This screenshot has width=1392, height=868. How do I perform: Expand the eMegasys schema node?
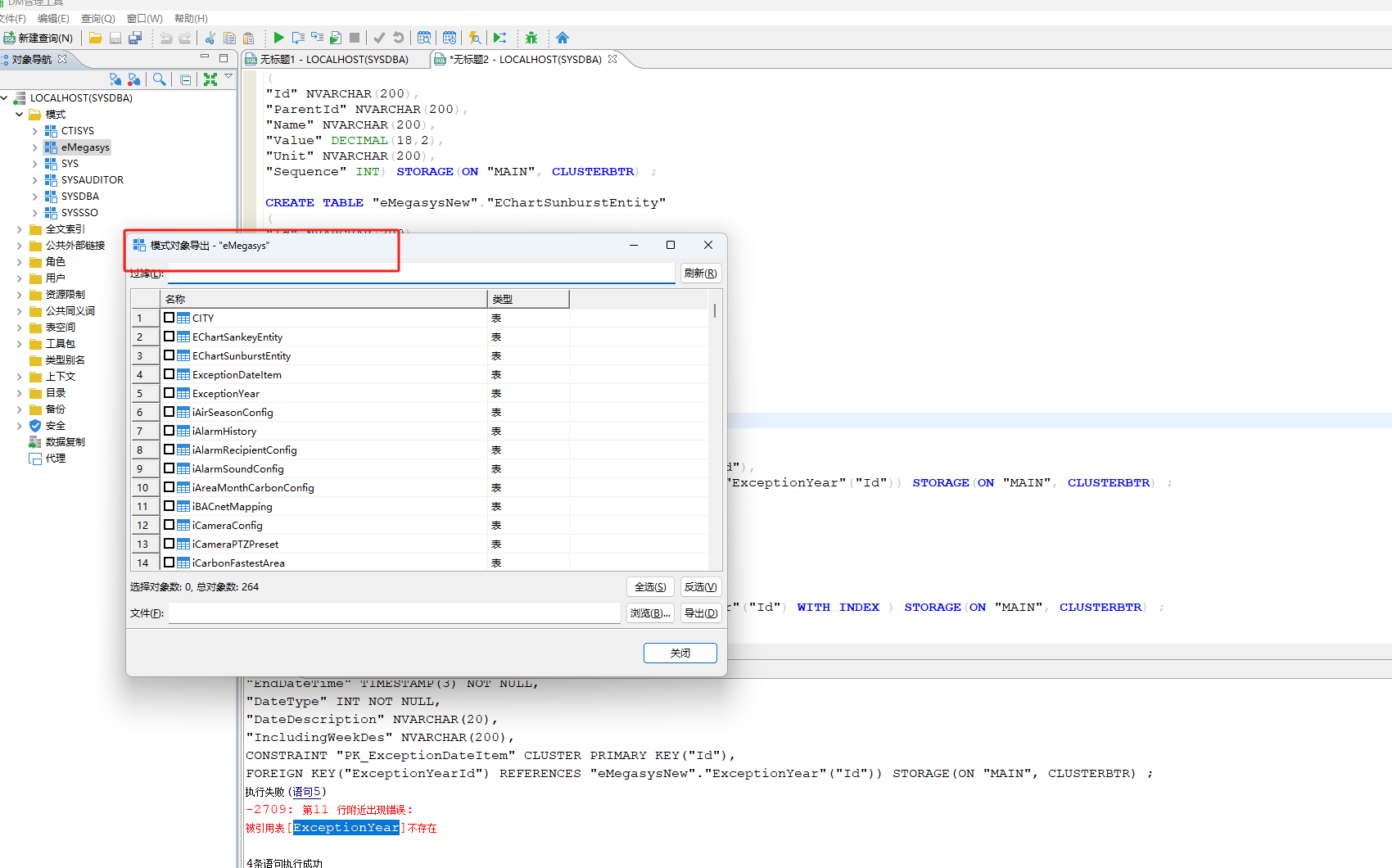pyautogui.click(x=34, y=147)
